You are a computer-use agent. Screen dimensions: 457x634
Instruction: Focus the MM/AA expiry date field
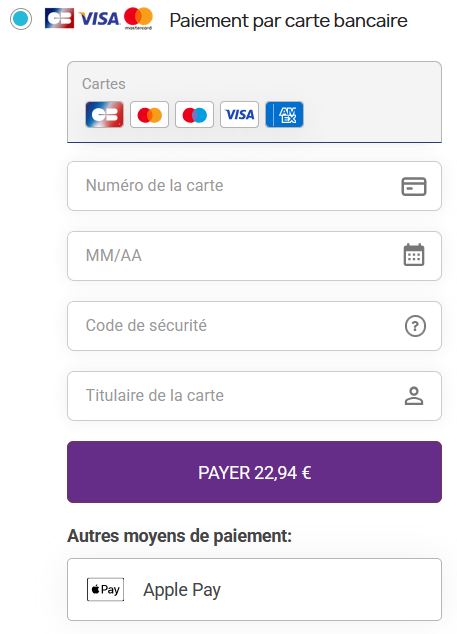(x=254, y=256)
